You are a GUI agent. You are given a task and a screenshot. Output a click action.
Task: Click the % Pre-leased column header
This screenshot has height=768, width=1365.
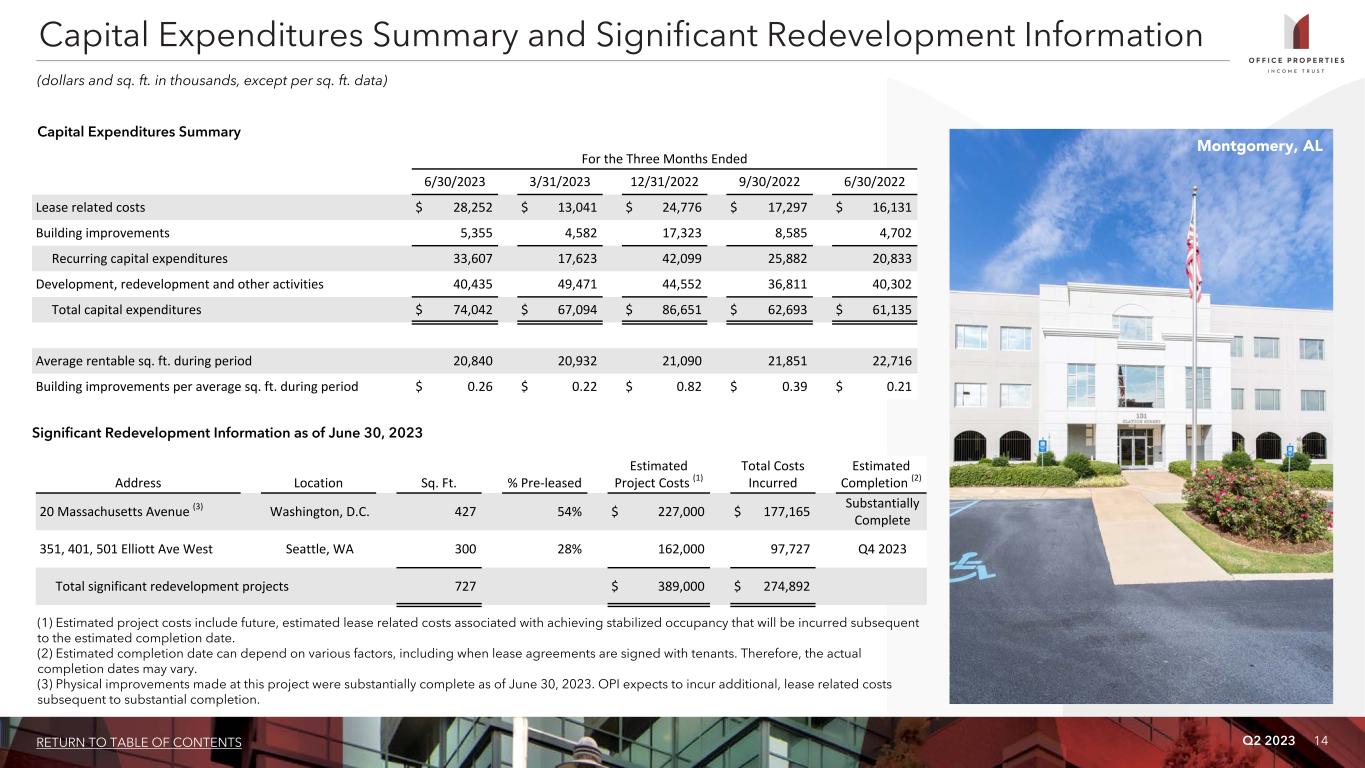pyautogui.click(x=544, y=482)
